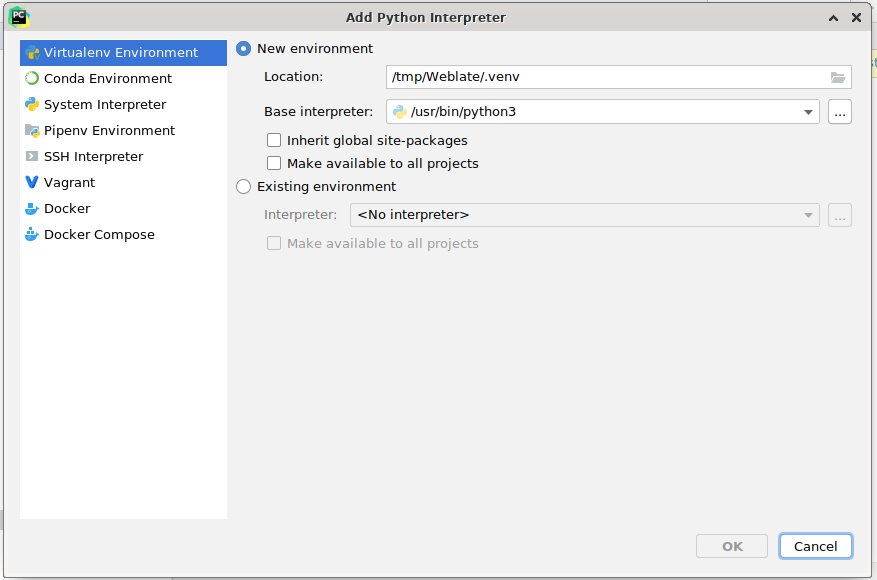877x580 pixels.
Task: Select the New environment radio button
Action: (243, 47)
